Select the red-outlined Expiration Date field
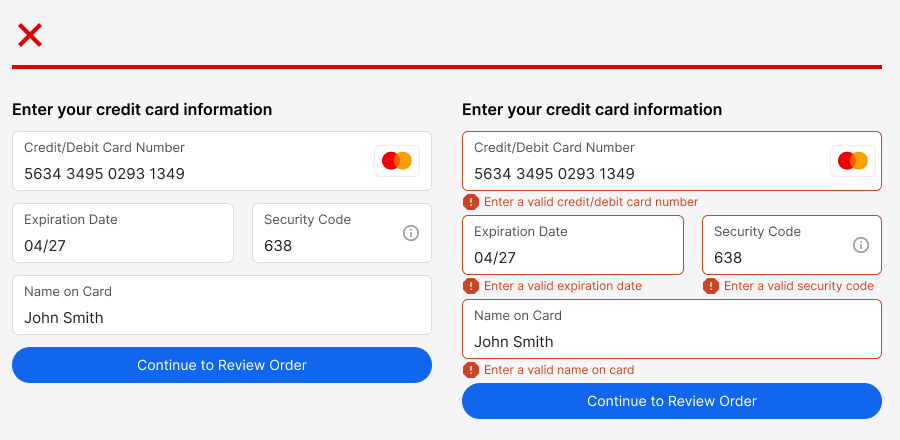 (572, 245)
